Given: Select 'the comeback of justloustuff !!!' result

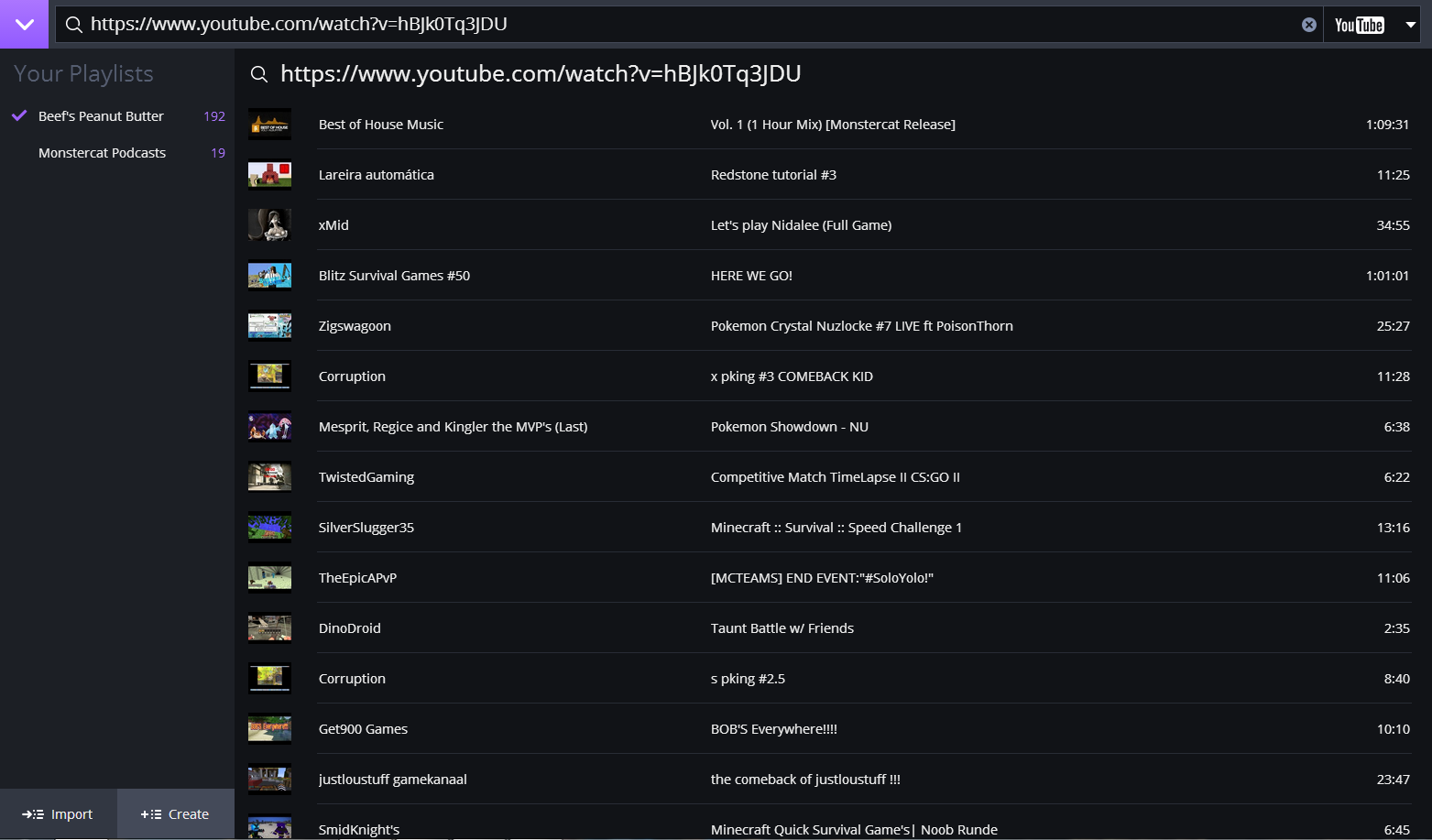Looking at the screenshot, I should (x=805, y=780).
